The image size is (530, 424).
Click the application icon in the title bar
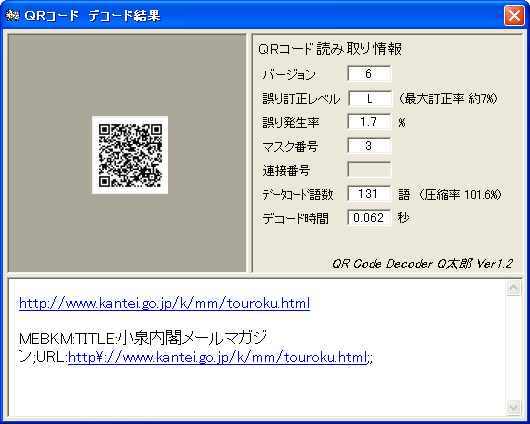(x=12, y=16)
